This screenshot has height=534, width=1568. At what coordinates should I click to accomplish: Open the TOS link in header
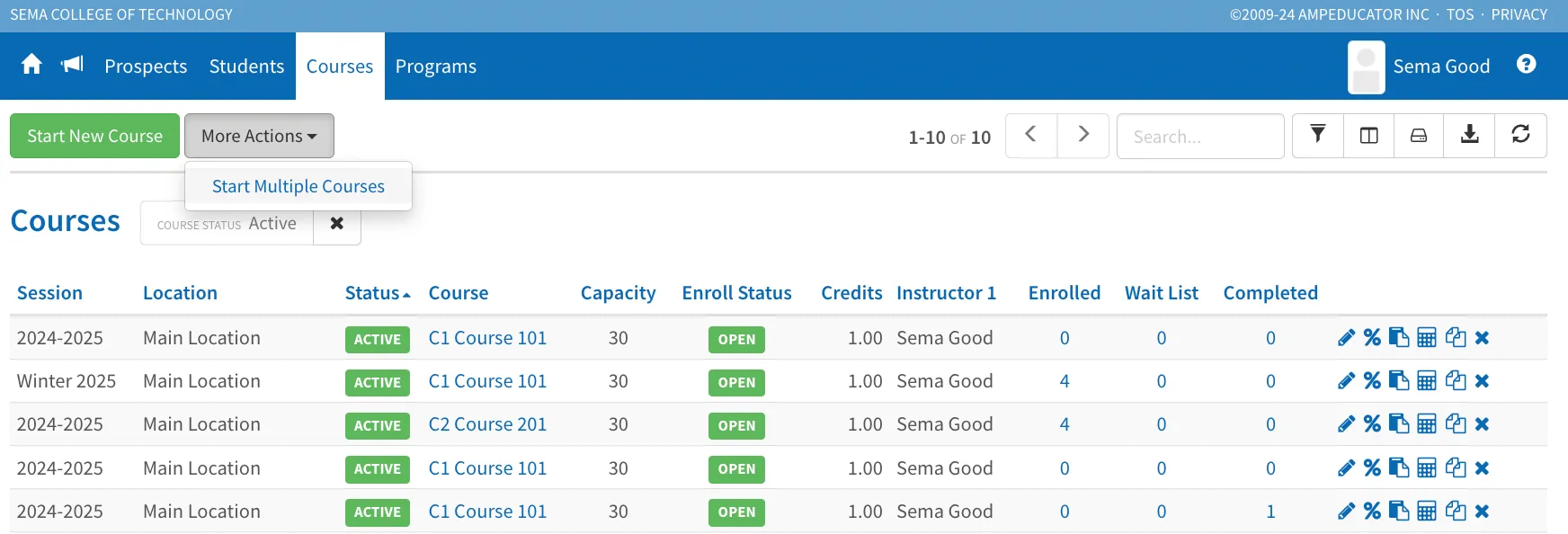click(x=1460, y=14)
